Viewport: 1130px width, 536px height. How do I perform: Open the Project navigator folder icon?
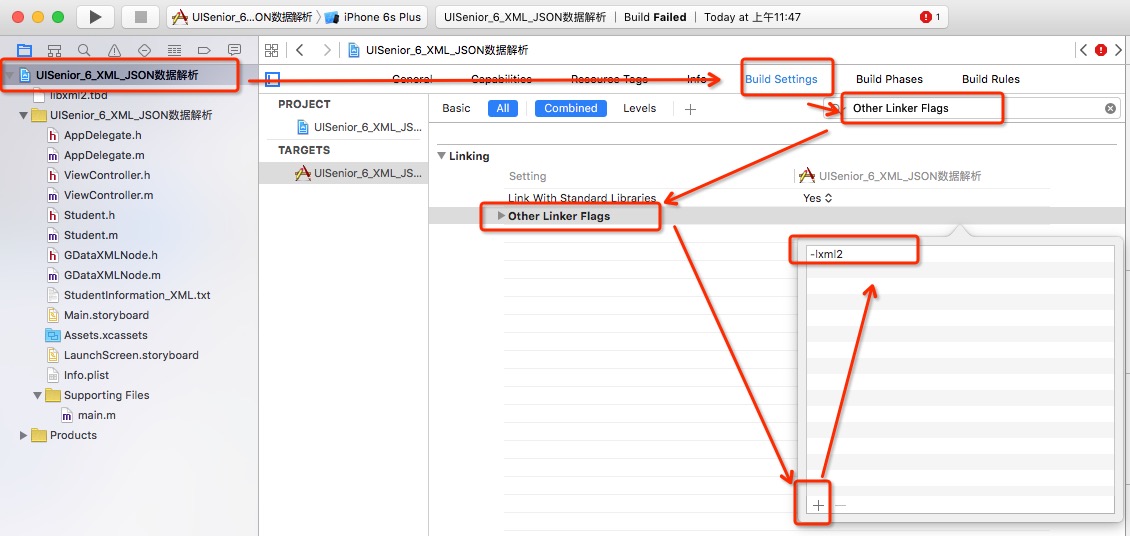25,50
